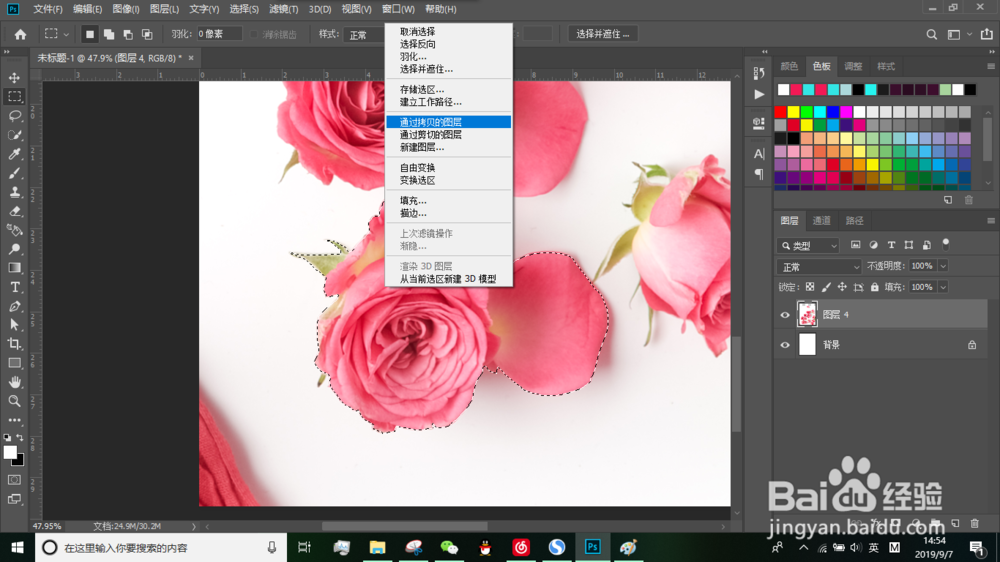Open Layers panel menu
Viewport: 1000px width, 562px height.
[990, 221]
